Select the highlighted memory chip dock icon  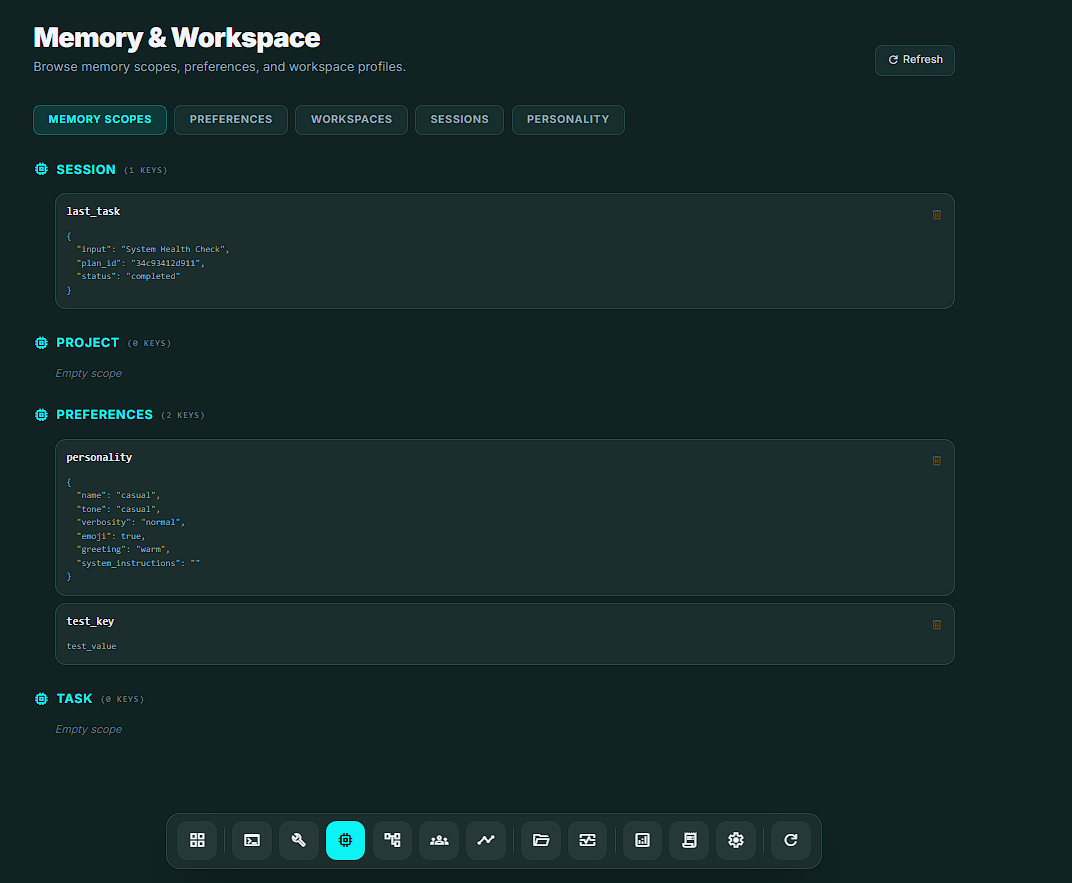[345, 840]
